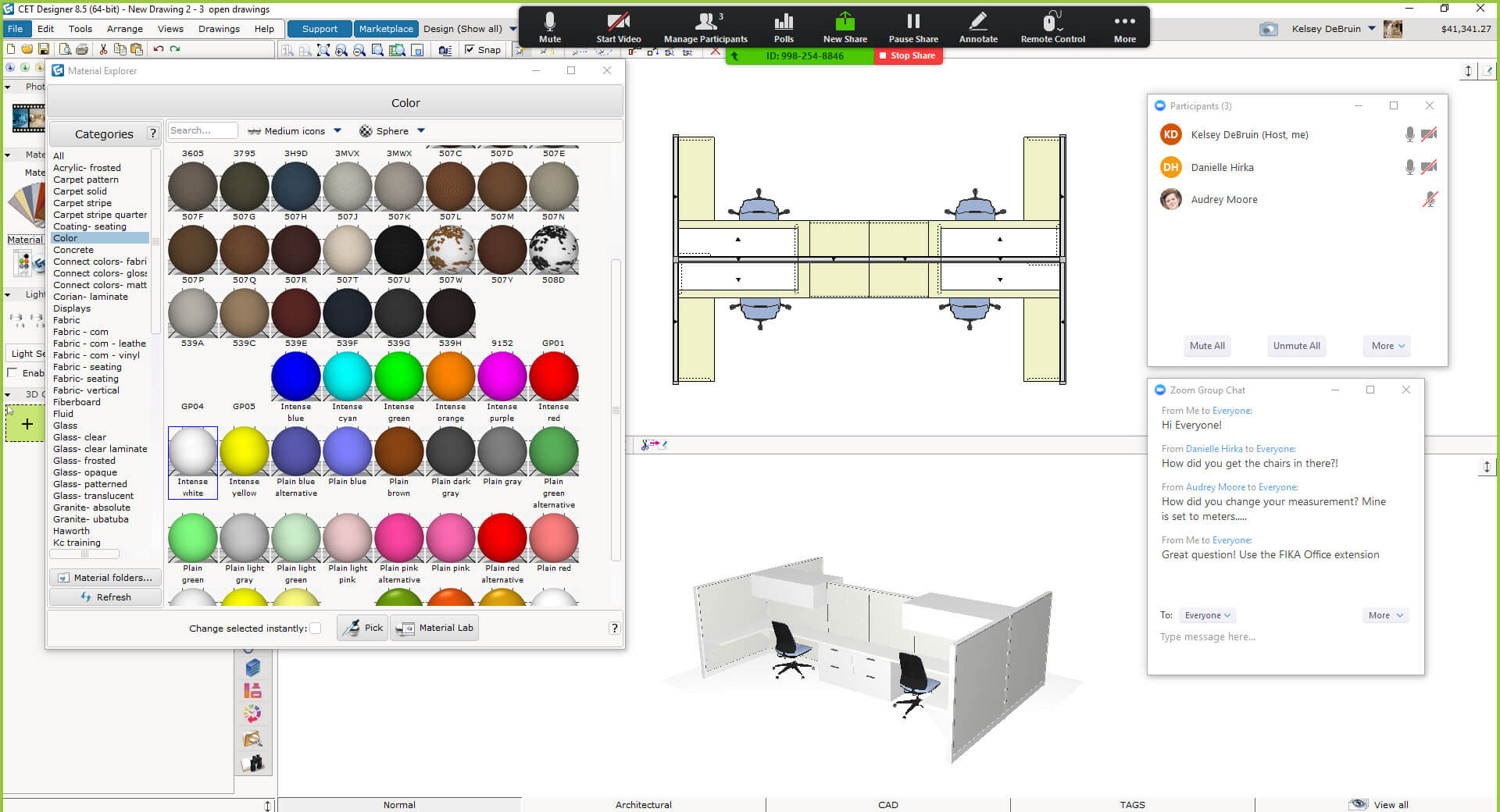Click the pink-orange furniture catalog sidebar icon
The width and height of the screenshot is (1500, 812).
[x=252, y=690]
